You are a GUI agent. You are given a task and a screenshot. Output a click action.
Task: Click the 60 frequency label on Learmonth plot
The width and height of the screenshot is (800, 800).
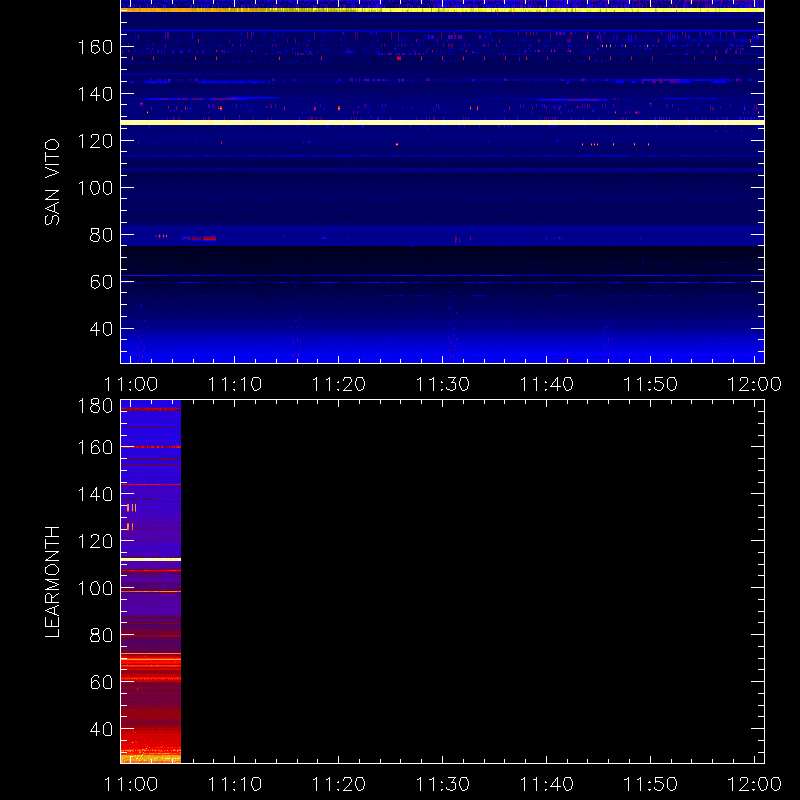pyautogui.click(x=101, y=682)
